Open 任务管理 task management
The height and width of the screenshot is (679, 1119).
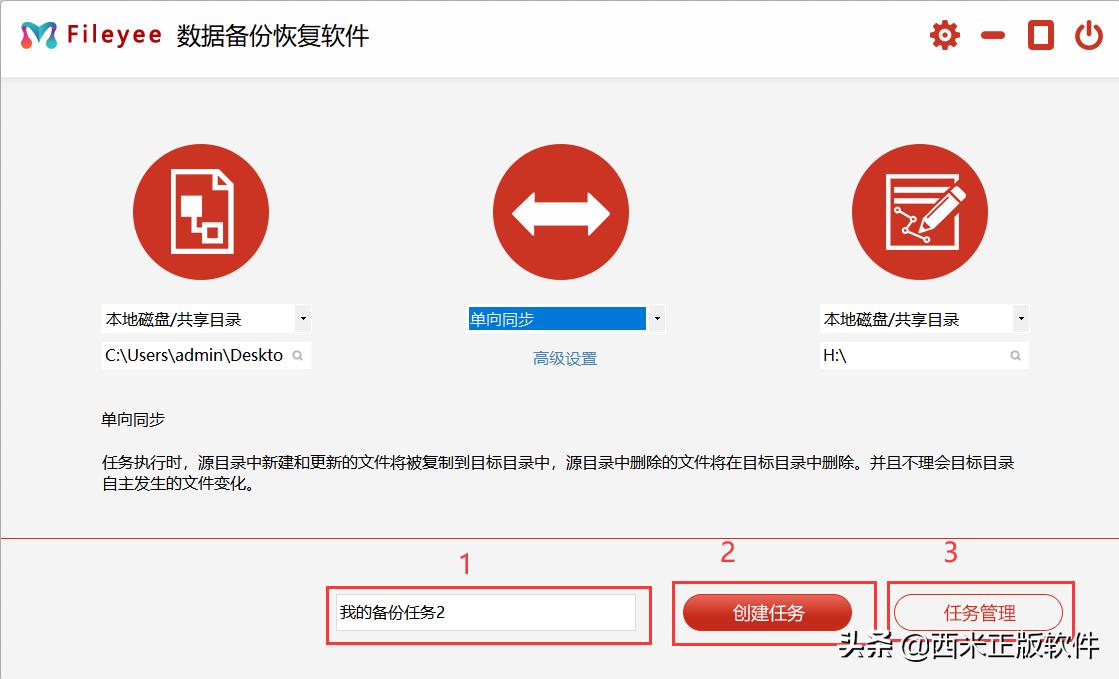point(980,613)
